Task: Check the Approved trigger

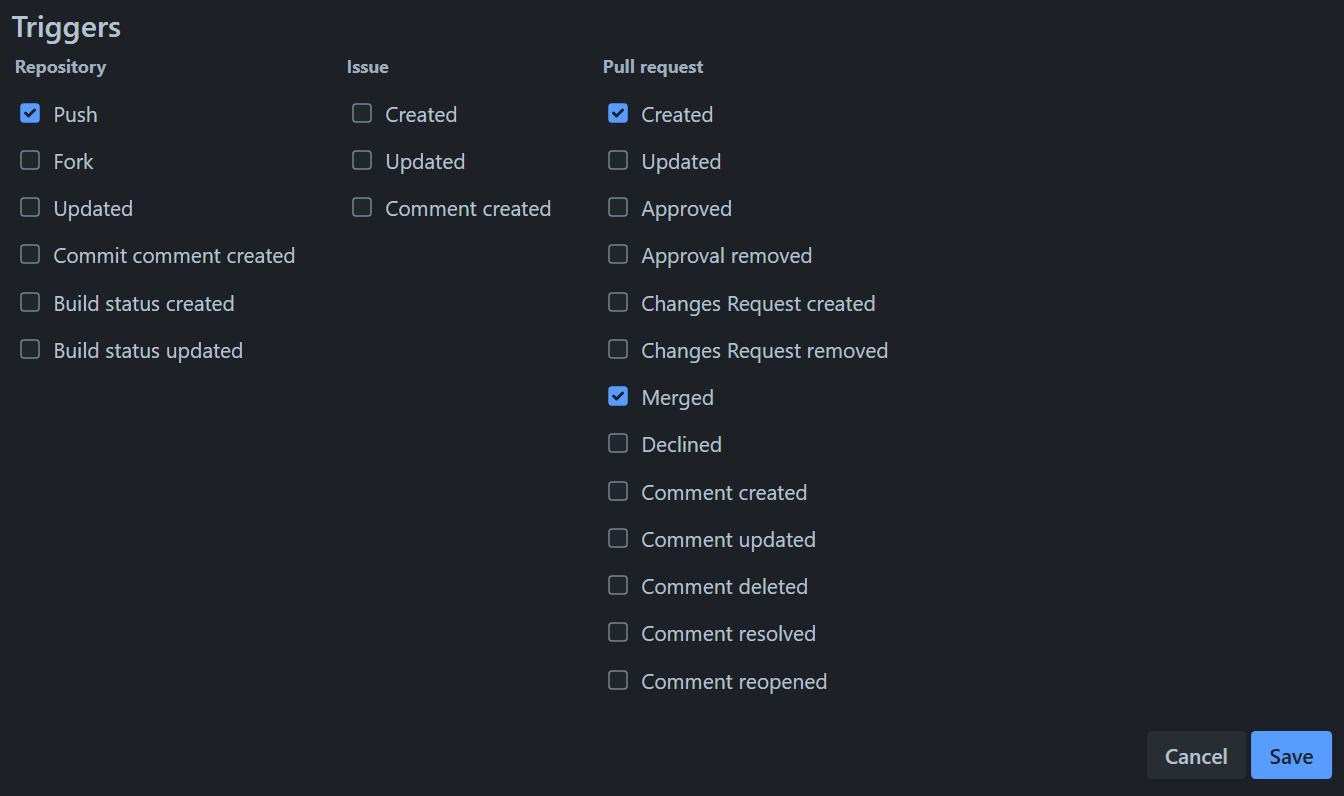Action: point(618,208)
